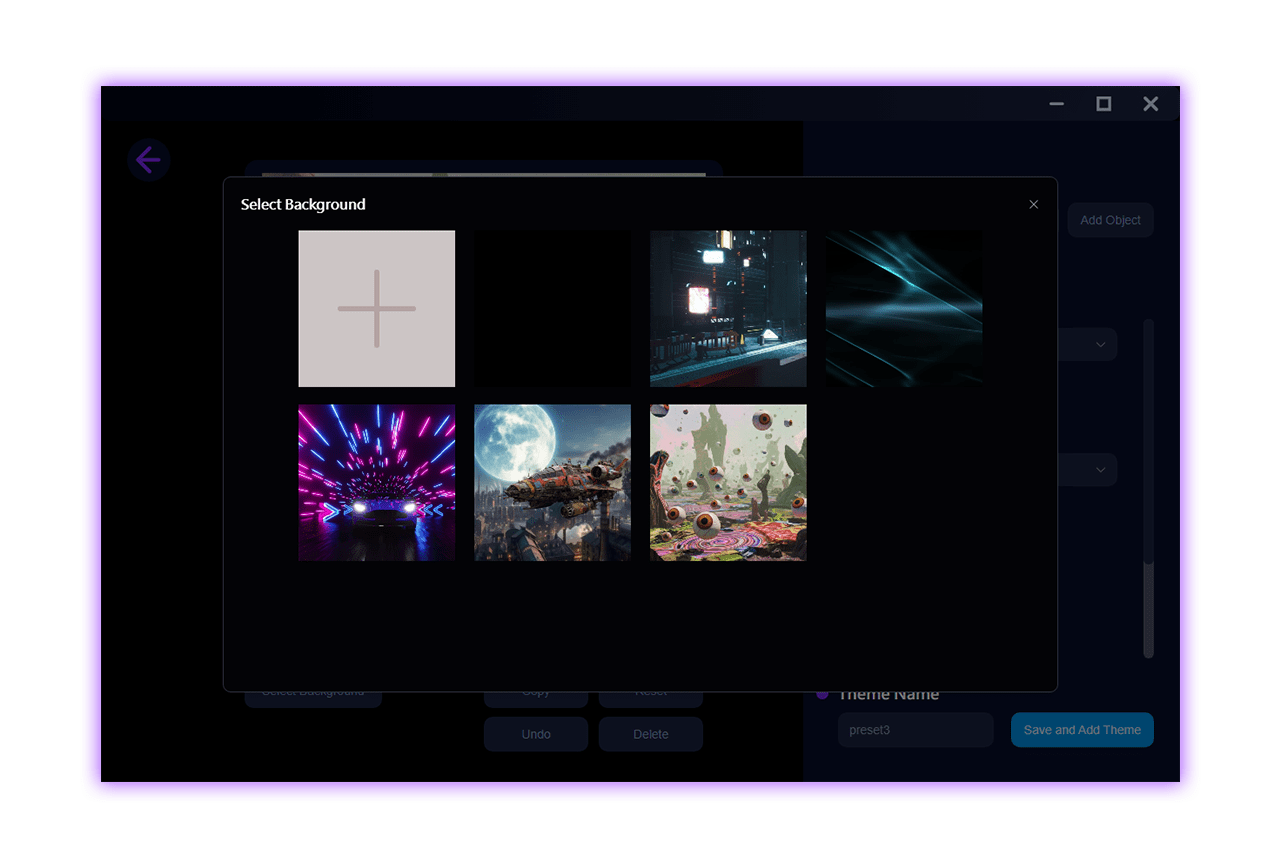
Task: Click the Undo button
Action: click(536, 734)
